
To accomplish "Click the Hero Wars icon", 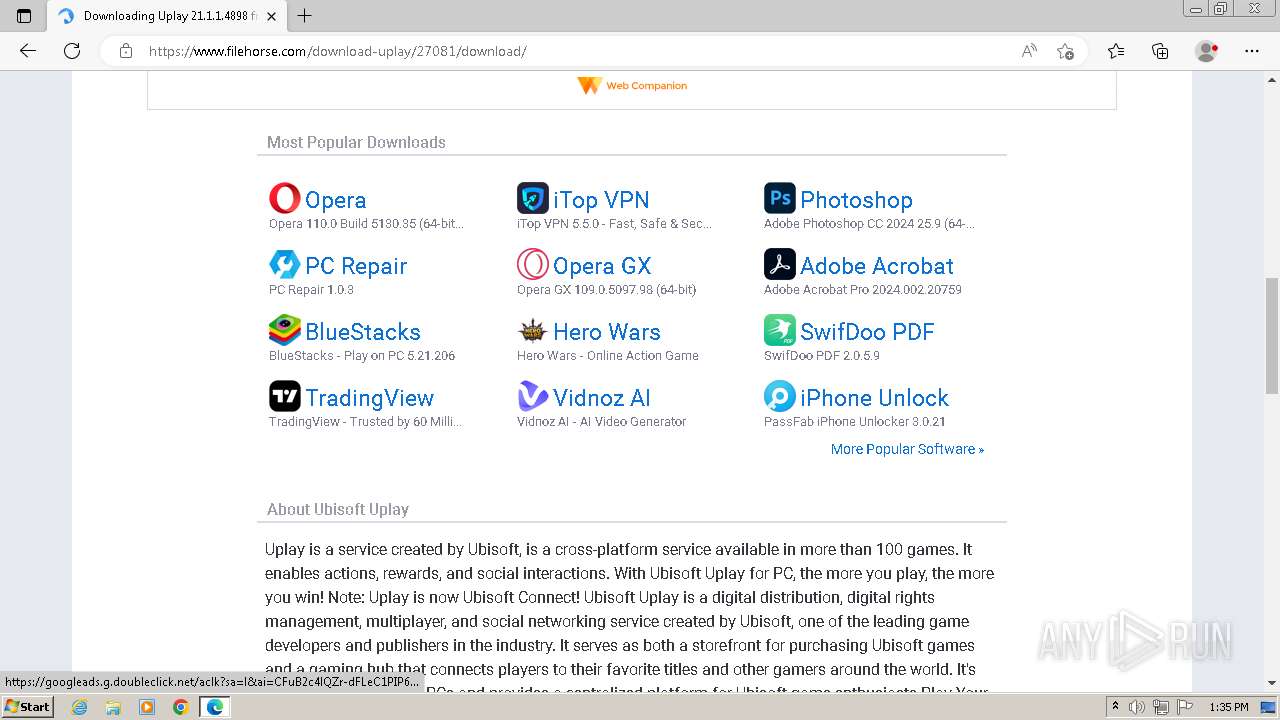I will pyautogui.click(x=532, y=330).
